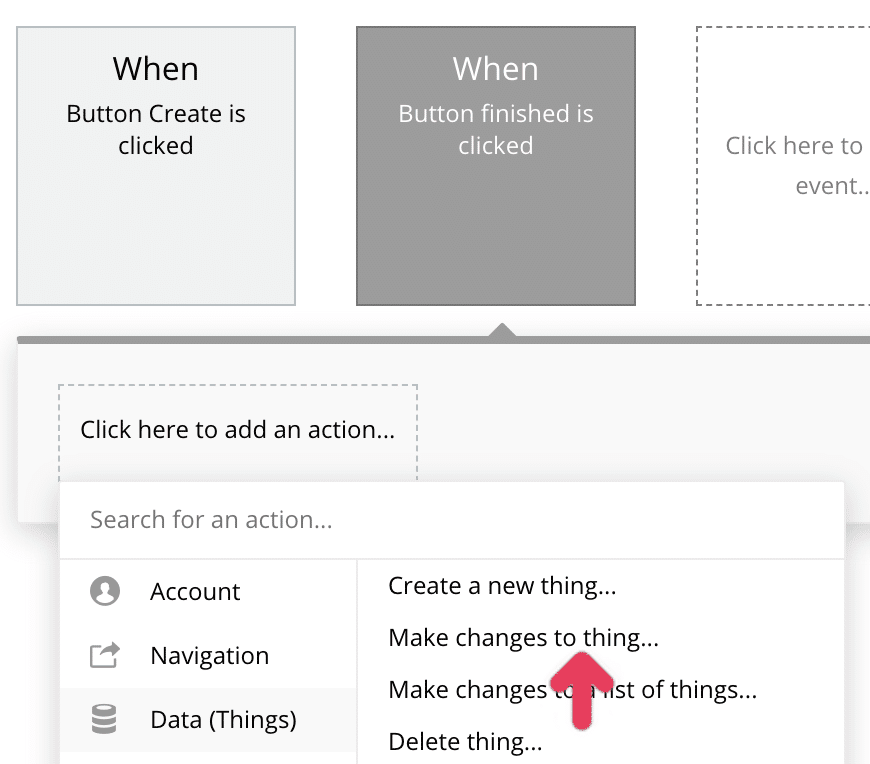Image resolution: width=870 pixels, height=764 pixels.
Task: Click the small triangle pointer under selected event
Action: pos(502,329)
